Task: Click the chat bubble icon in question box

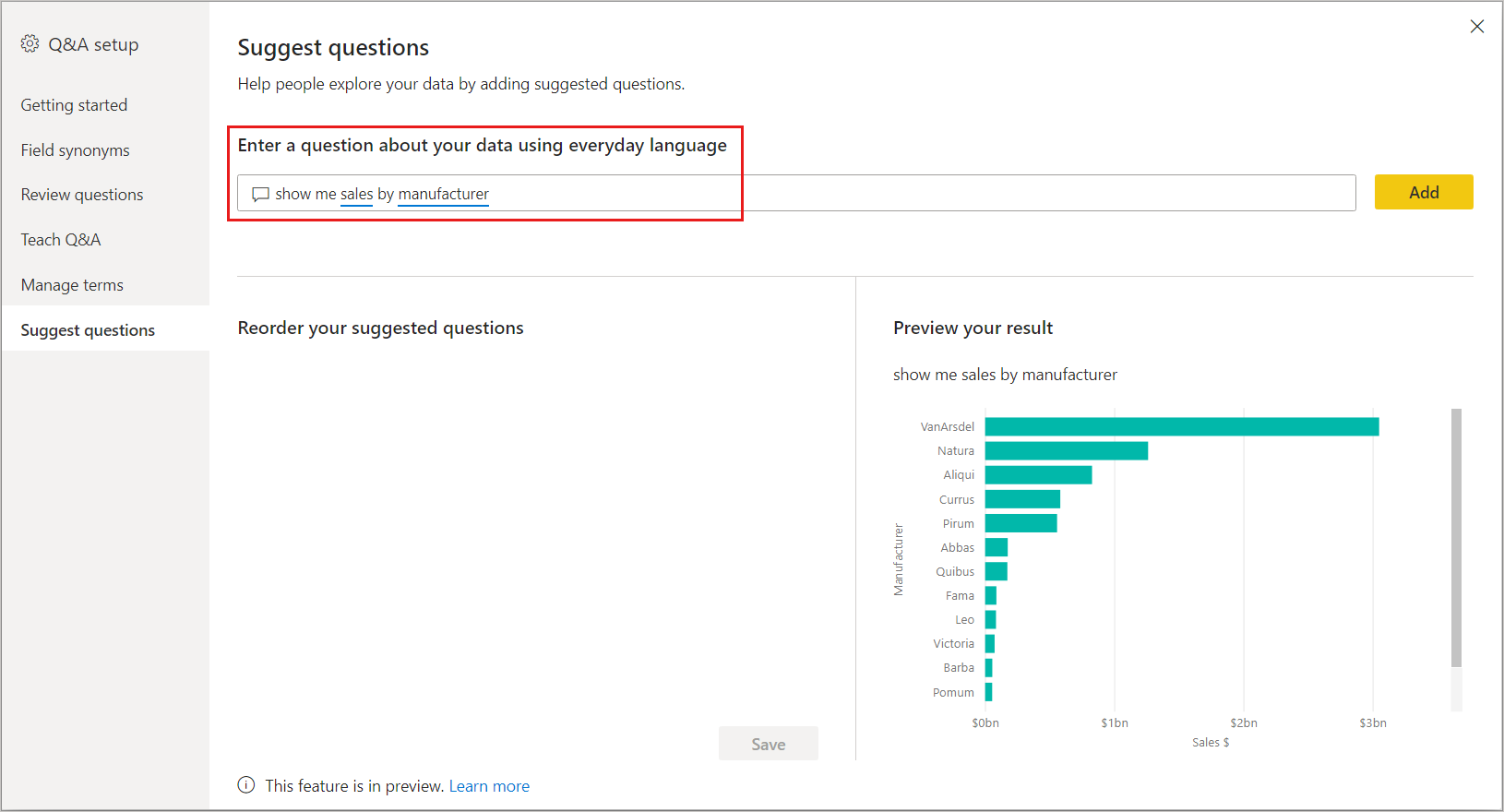Action: coord(261,195)
